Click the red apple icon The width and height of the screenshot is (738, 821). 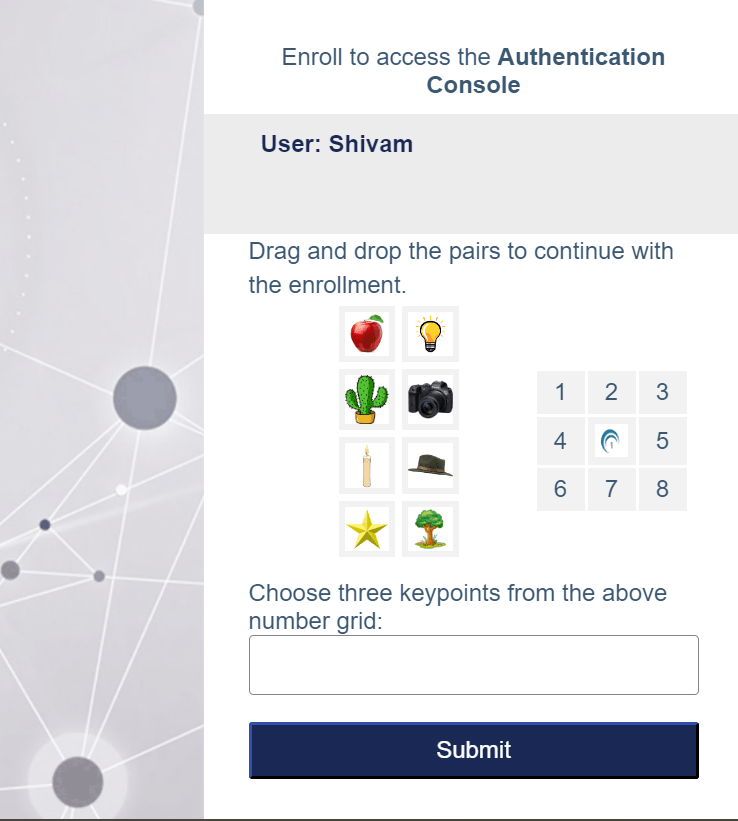(367, 334)
